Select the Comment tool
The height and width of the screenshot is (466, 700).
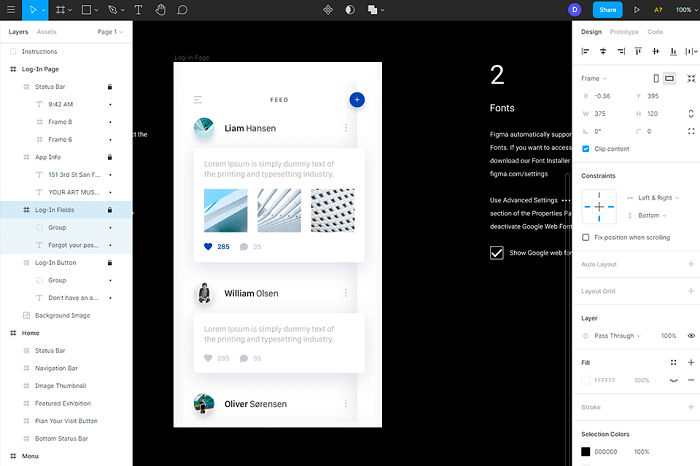pyautogui.click(x=182, y=10)
